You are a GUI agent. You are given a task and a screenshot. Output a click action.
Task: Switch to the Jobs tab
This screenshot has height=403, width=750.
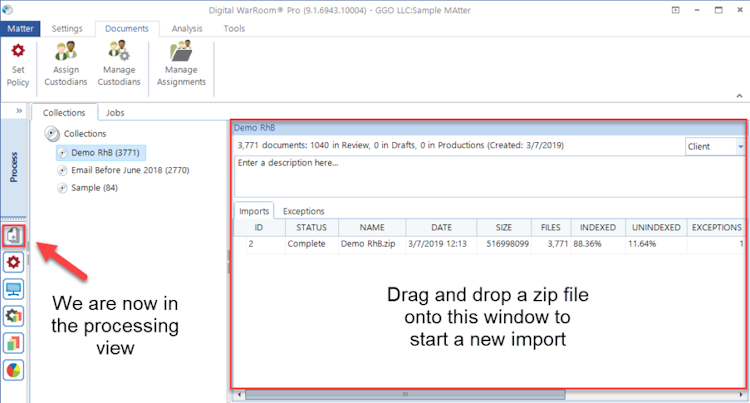click(115, 113)
